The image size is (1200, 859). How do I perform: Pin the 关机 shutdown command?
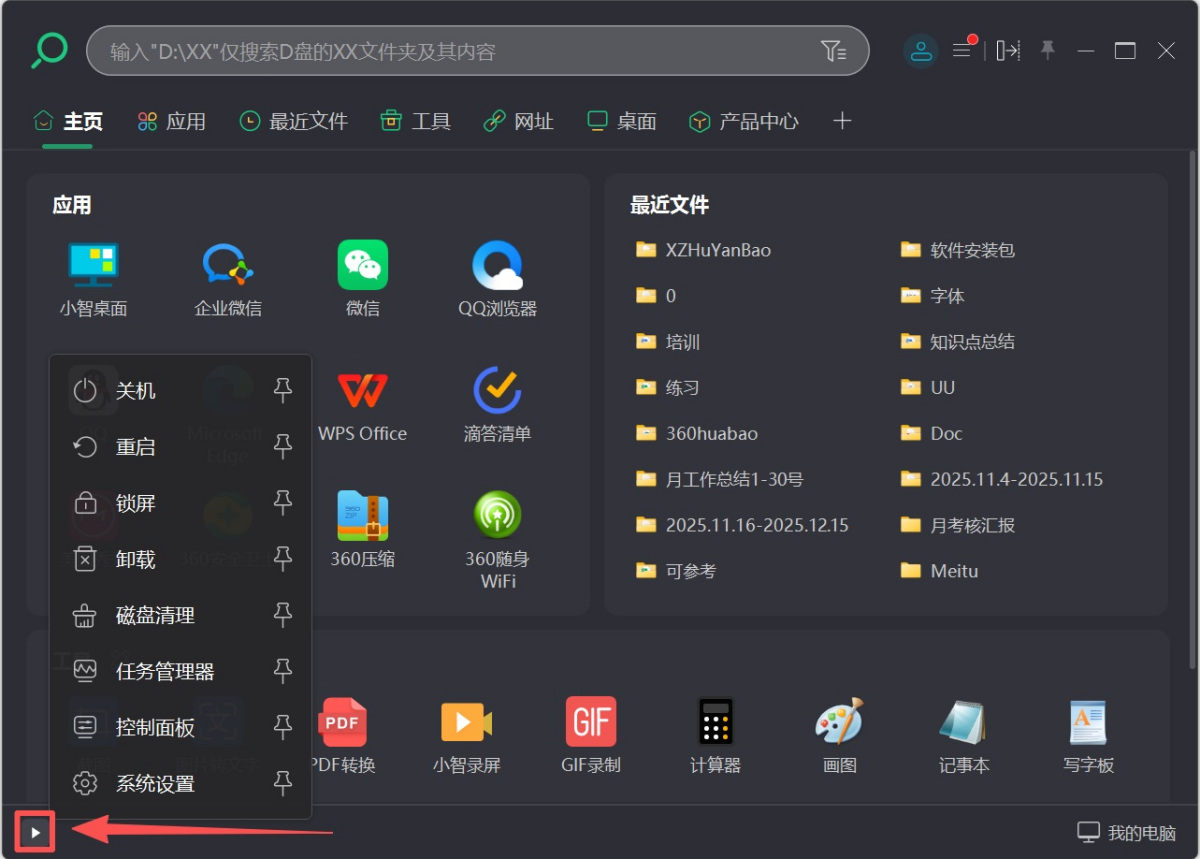click(x=283, y=391)
